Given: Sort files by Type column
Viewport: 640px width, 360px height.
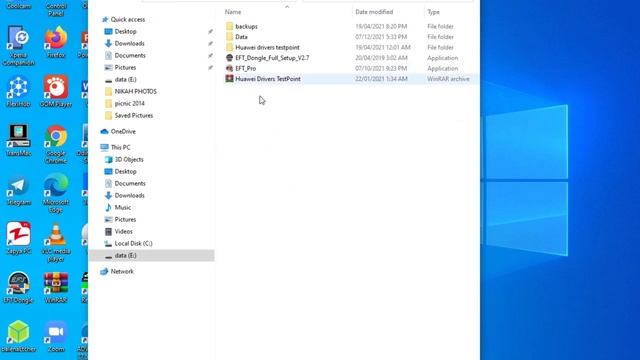Looking at the screenshot, I should click(x=433, y=12).
